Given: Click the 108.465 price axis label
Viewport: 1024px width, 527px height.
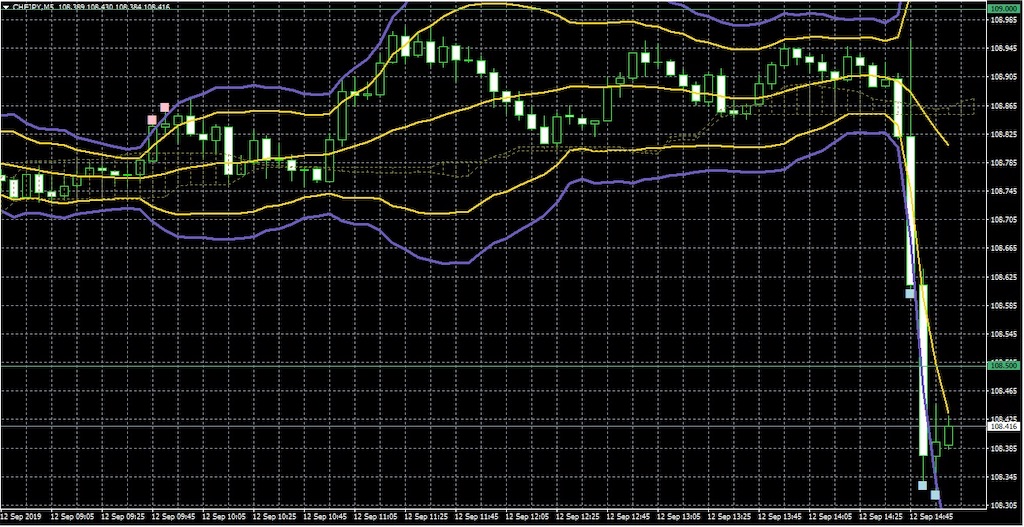Looking at the screenshot, I should click(1004, 391).
